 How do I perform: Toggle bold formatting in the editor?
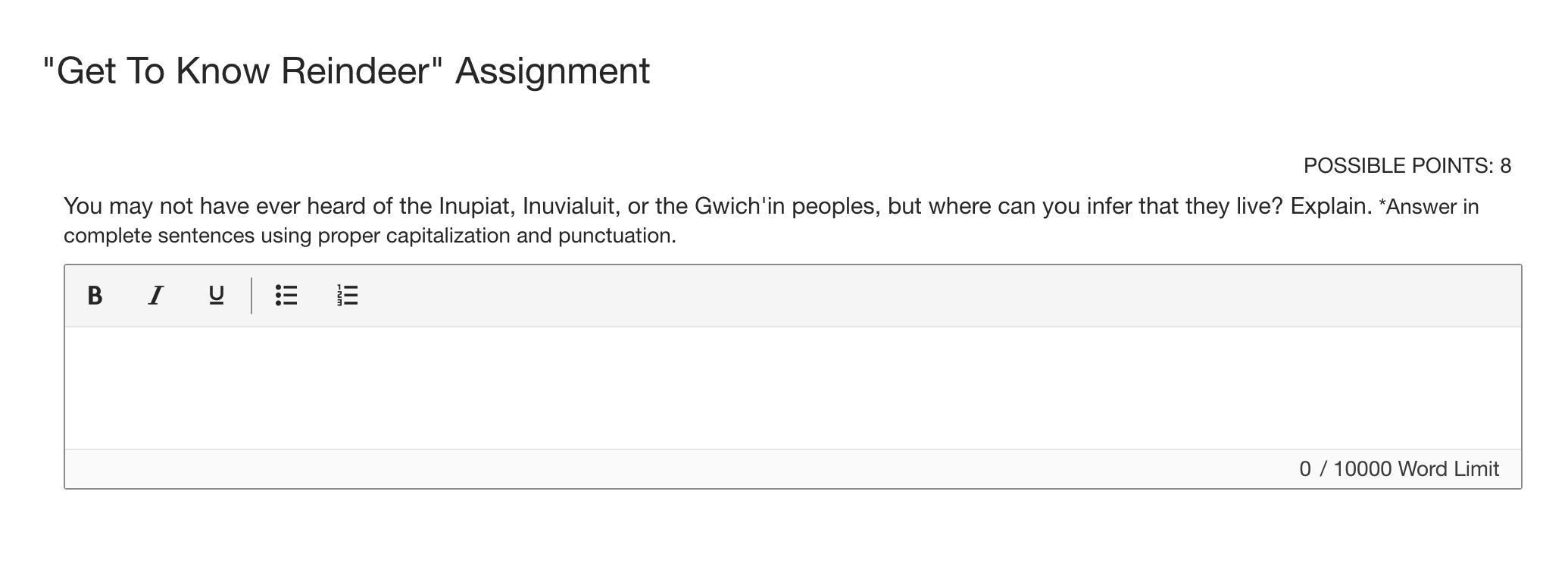95,296
